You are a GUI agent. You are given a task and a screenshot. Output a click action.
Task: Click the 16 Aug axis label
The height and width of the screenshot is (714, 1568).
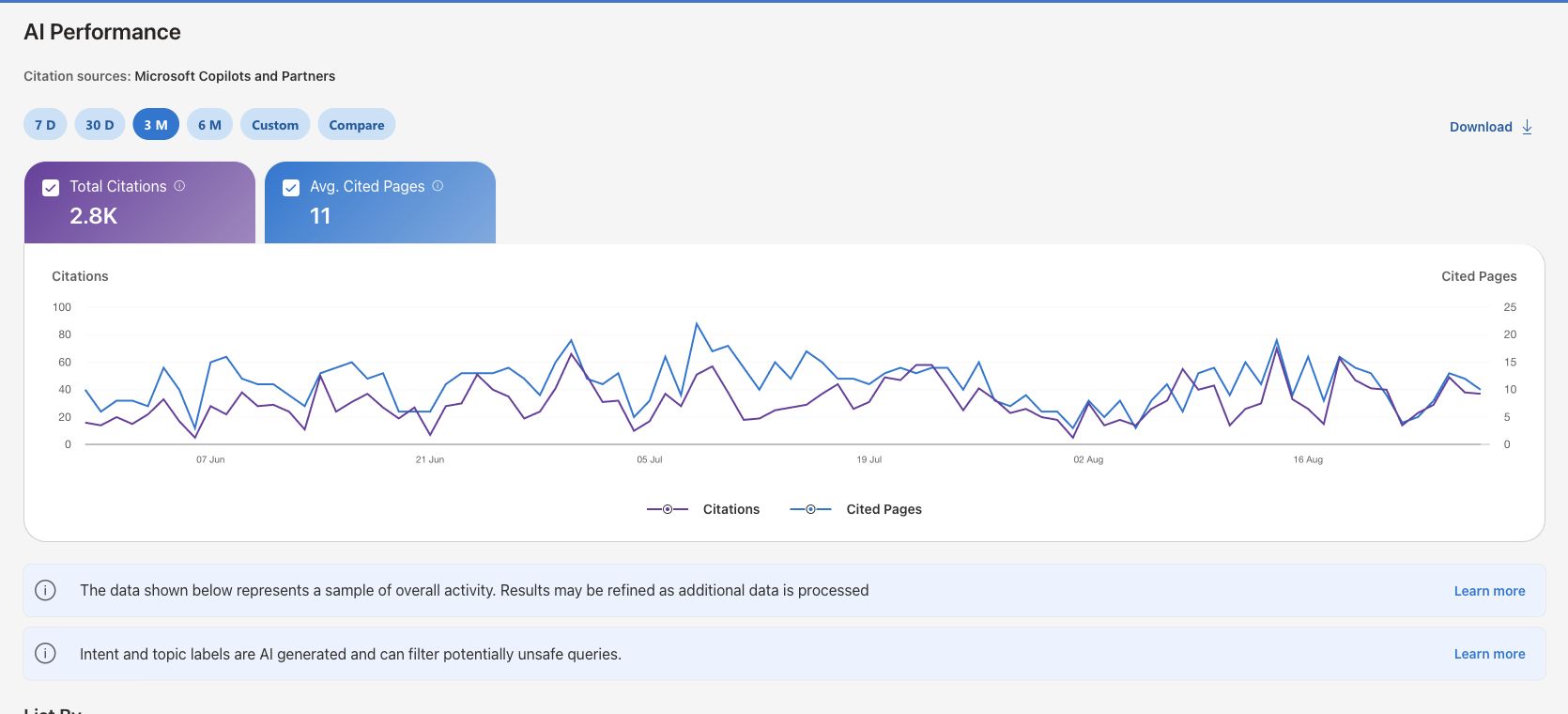point(1308,459)
